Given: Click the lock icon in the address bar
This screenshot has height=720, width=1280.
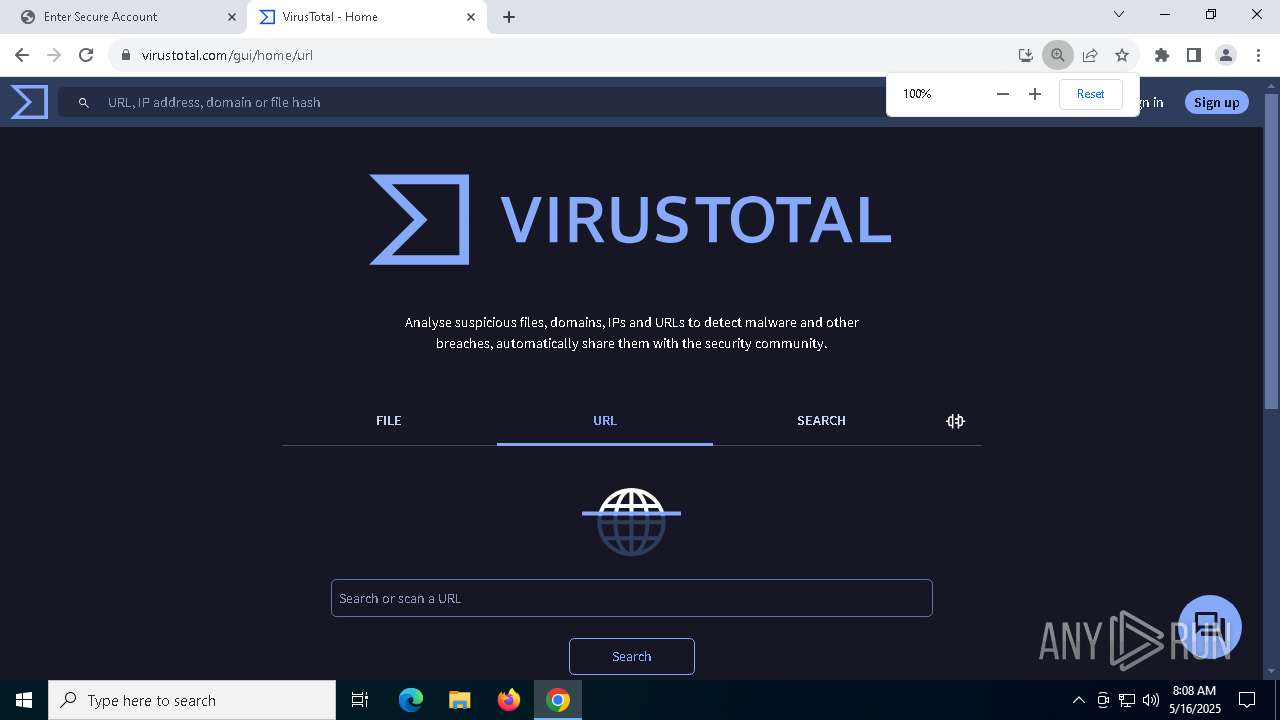Looking at the screenshot, I should tap(125, 55).
